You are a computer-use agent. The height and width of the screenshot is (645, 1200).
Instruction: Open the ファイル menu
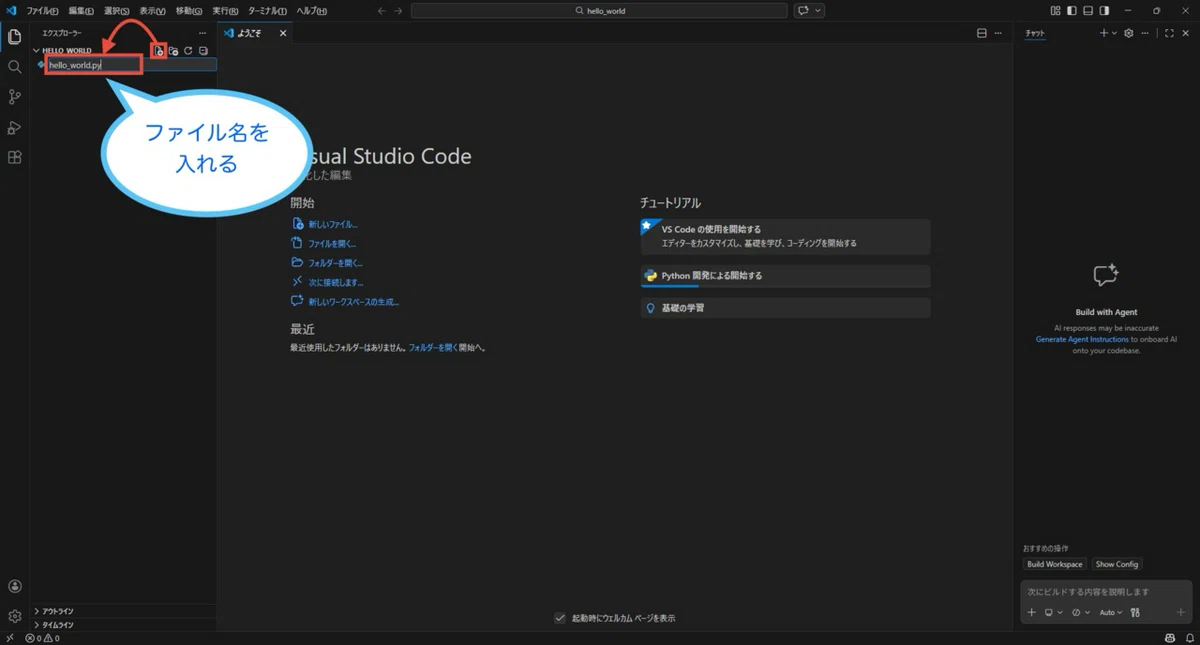coord(42,11)
